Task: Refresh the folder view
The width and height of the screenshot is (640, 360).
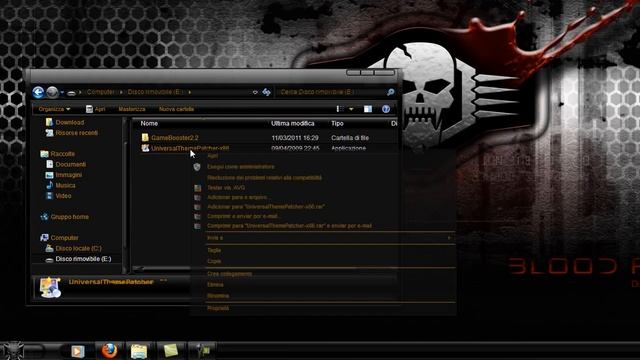Action: 267,92
